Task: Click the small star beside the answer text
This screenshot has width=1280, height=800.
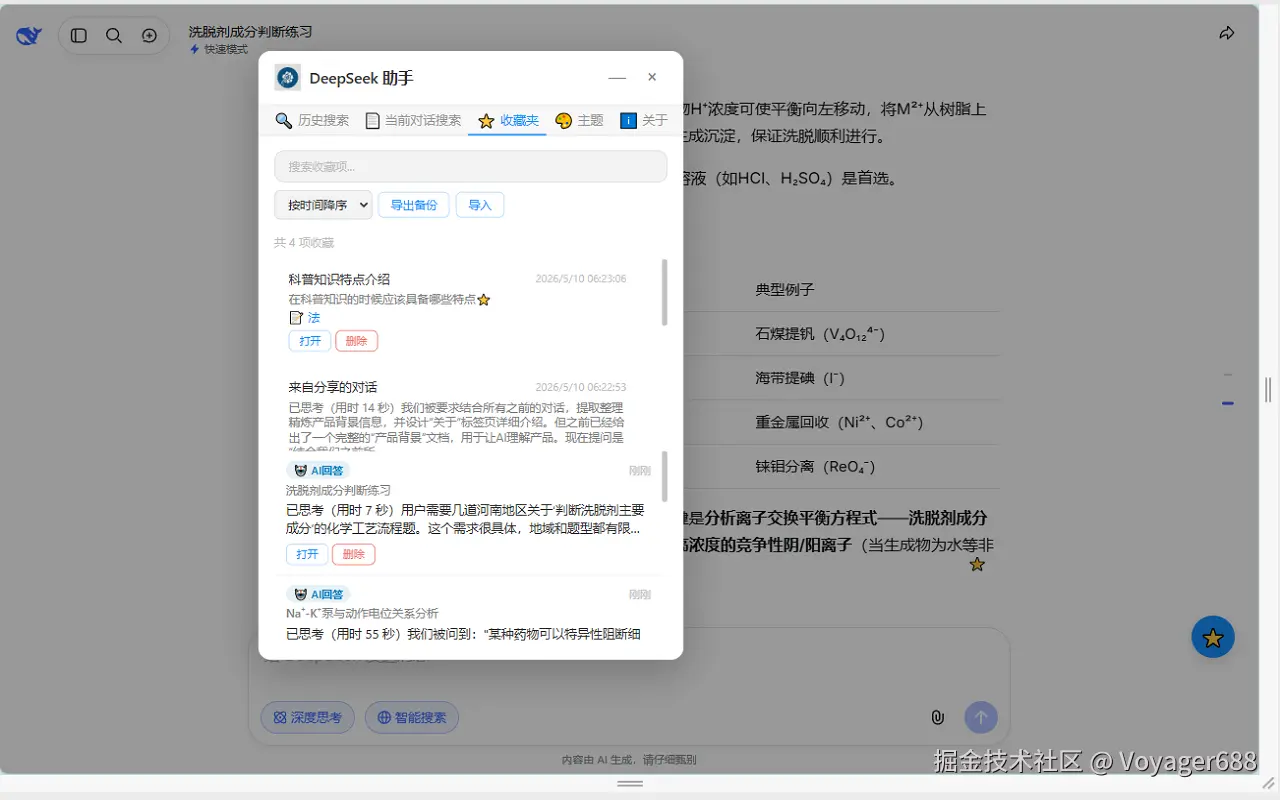Action: [x=977, y=564]
